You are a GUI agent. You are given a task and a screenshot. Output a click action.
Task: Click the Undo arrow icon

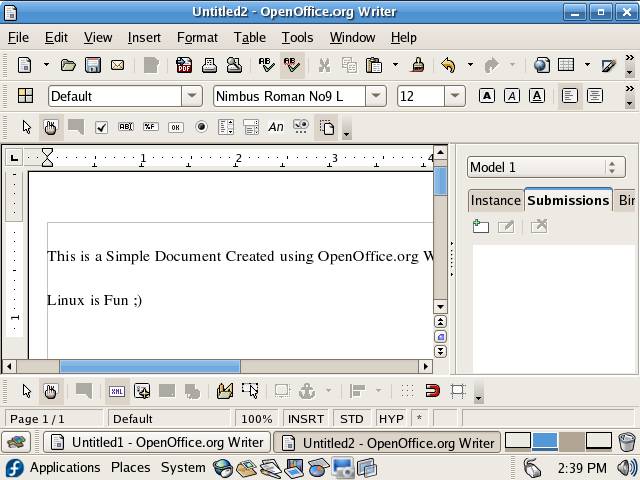pyautogui.click(x=447, y=66)
